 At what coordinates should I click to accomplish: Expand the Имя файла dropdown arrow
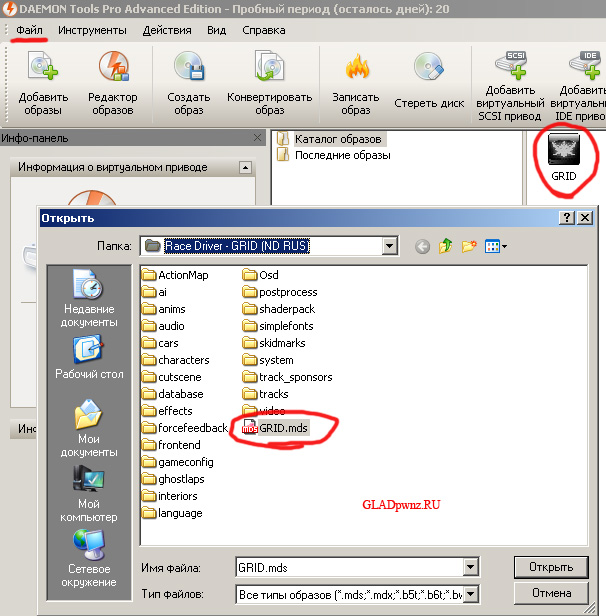pyautogui.click(x=470, y=567)
